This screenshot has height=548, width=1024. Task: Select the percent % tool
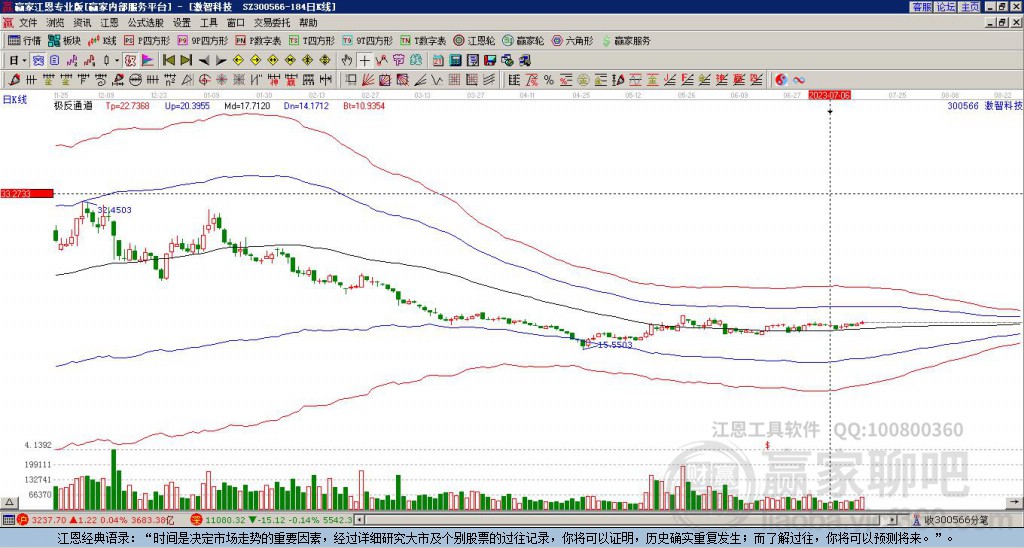click(x=549, y=80)
